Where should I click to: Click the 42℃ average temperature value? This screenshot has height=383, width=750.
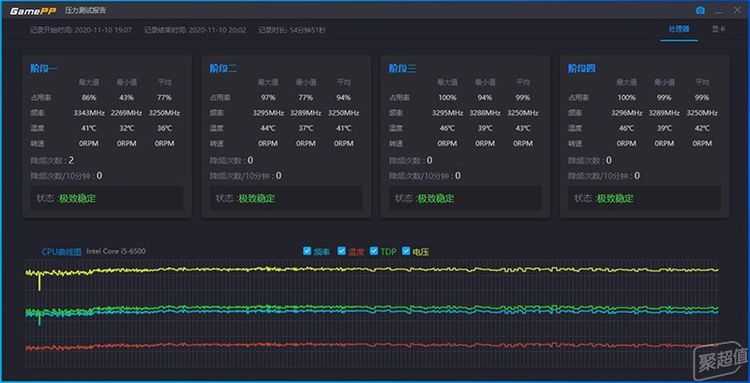(x=702, y=128)
